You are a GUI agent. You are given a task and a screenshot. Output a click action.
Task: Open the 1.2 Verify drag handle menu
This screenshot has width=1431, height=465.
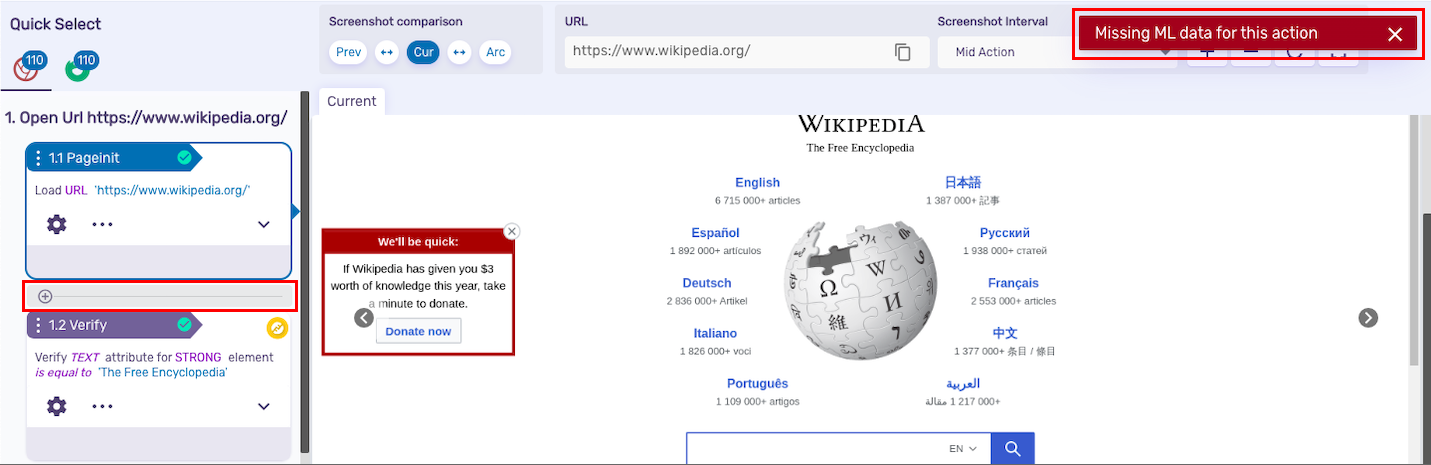coord(38,325)
